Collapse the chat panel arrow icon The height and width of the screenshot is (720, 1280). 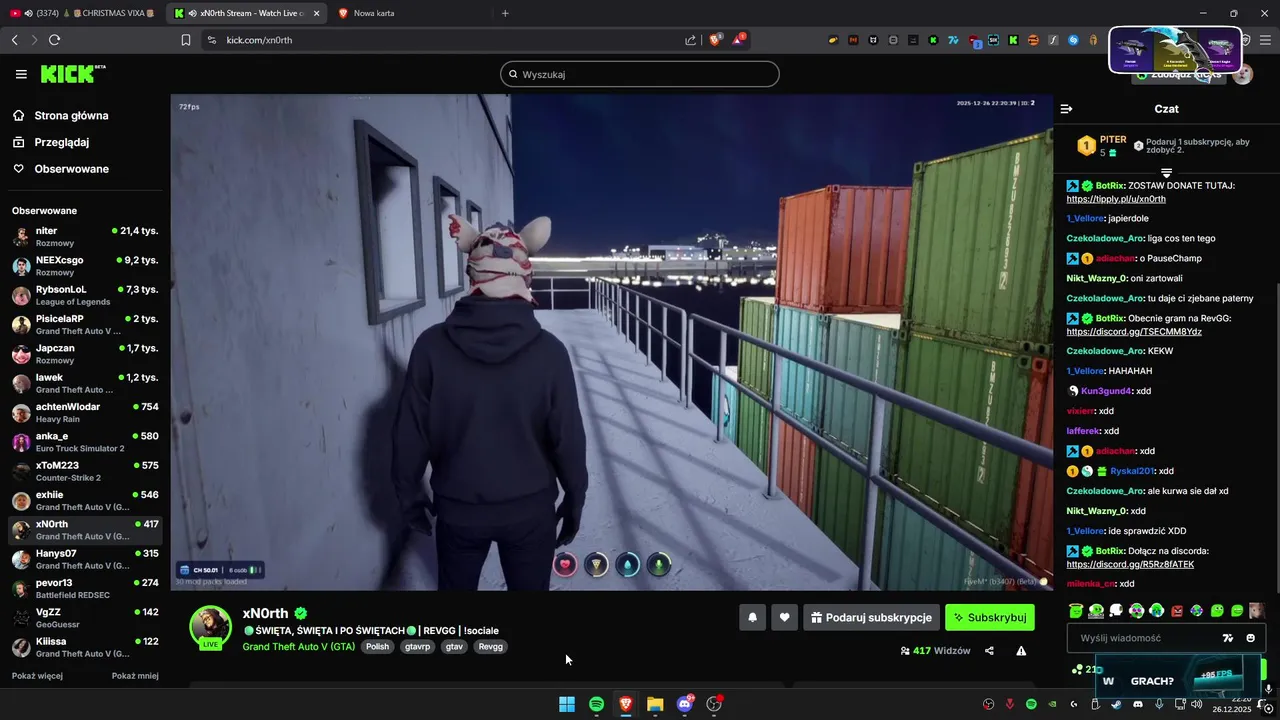1066,109
